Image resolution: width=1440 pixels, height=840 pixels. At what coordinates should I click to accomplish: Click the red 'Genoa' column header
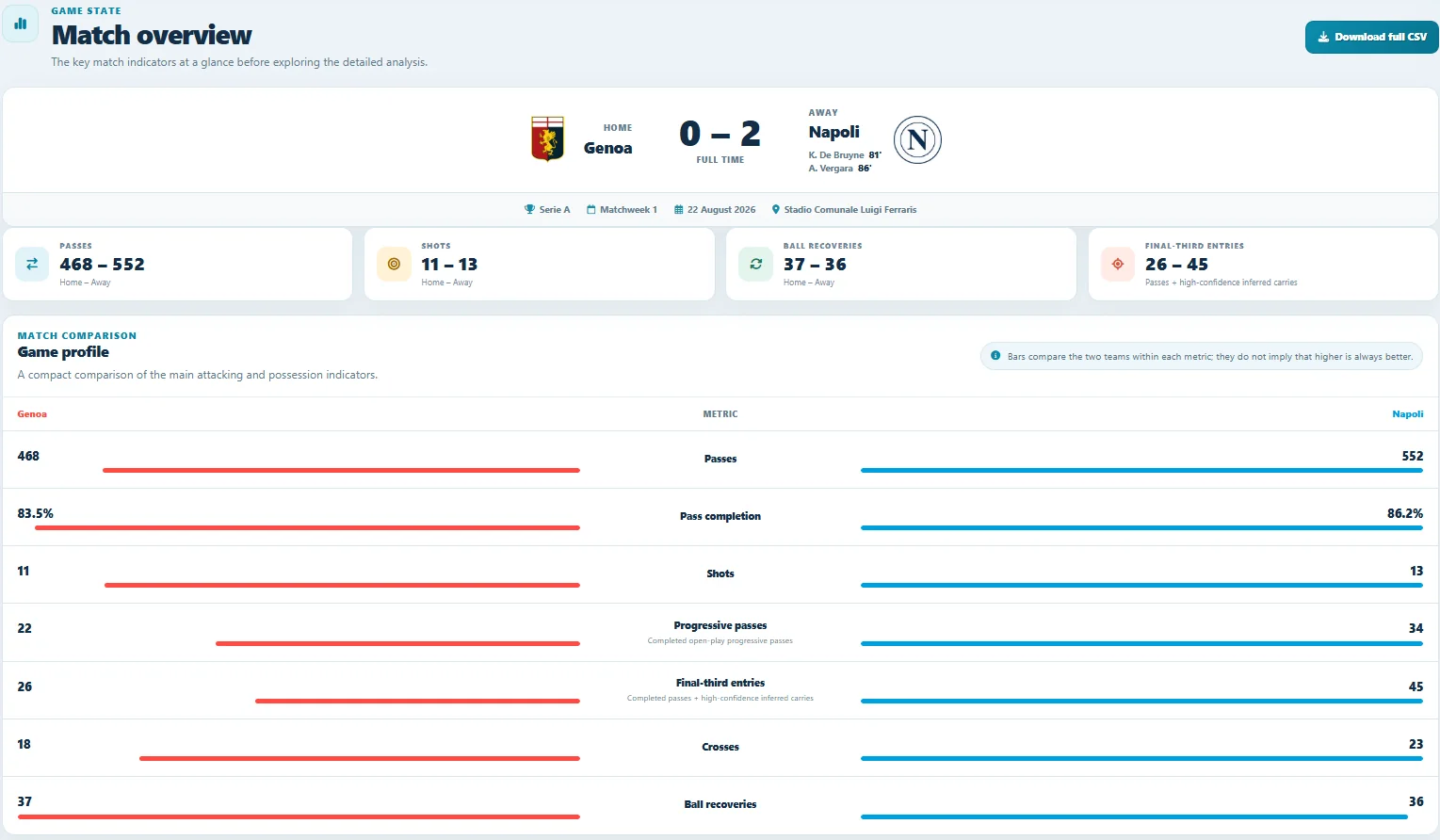click(32, 414)
